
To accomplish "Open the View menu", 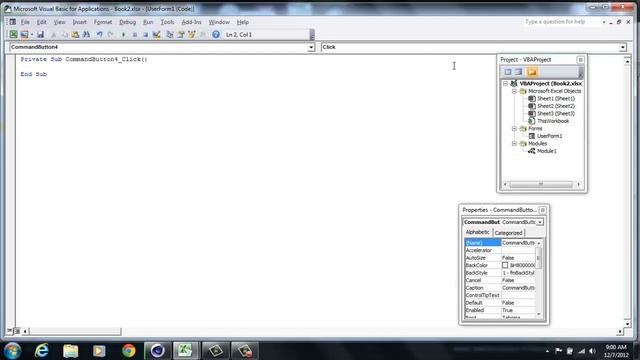I will tap(60, 22).
